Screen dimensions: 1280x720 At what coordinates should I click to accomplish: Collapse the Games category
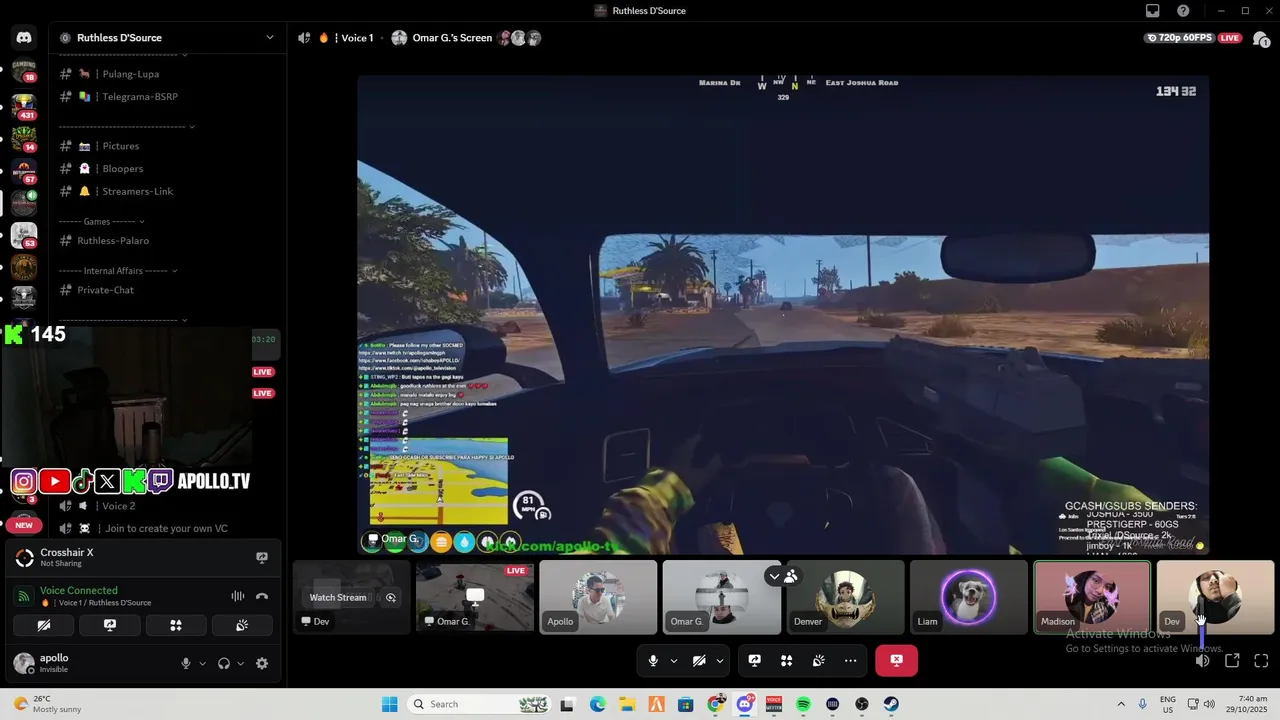(102, 221)
